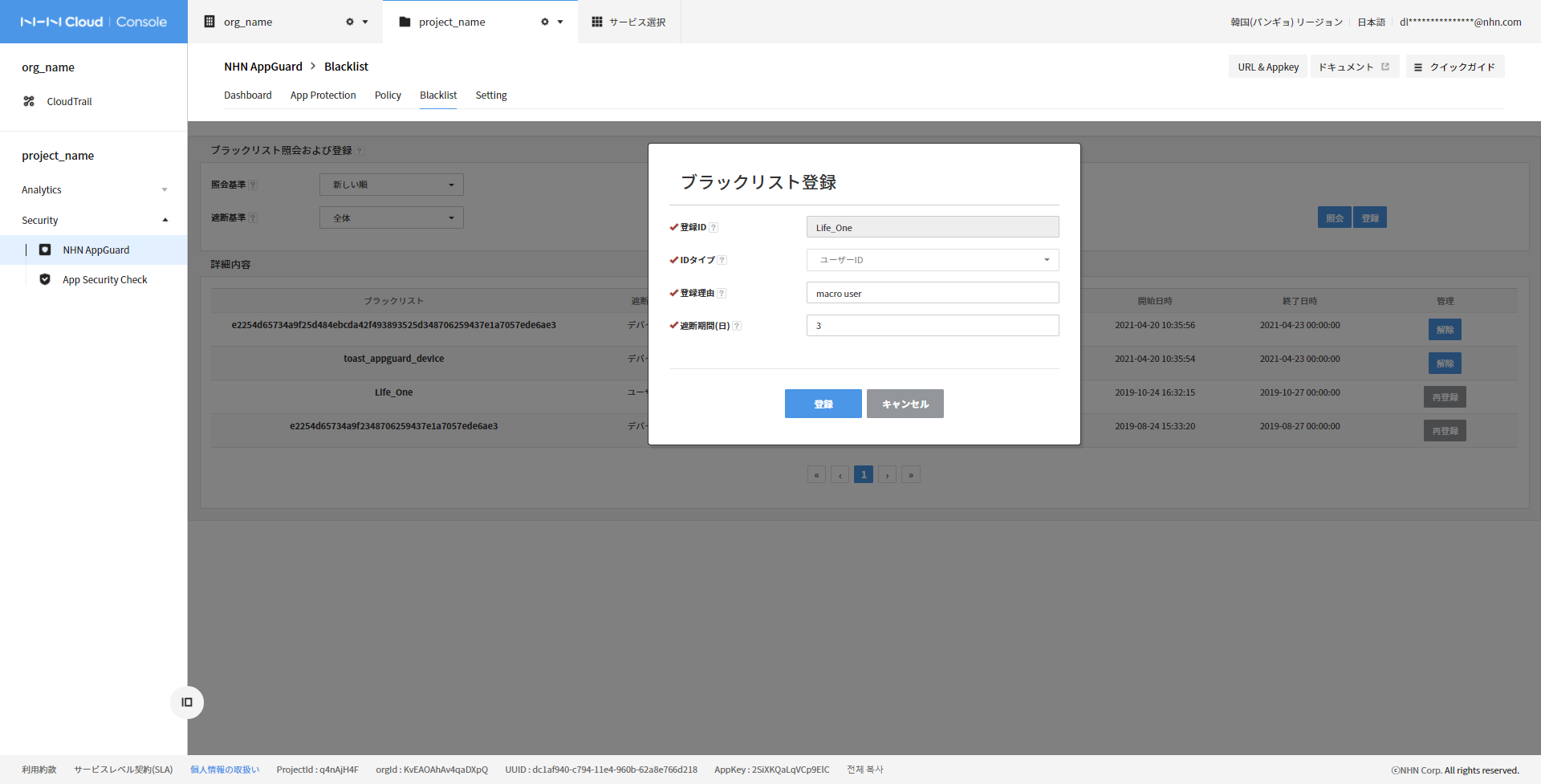Switch to the App Protection tab

pos(323,95)
